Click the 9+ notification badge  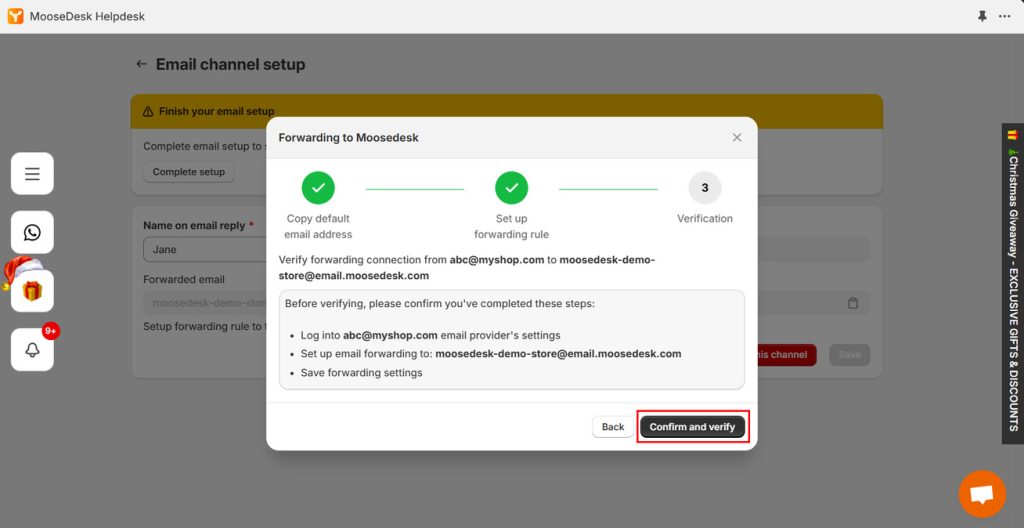coord(51,331)
